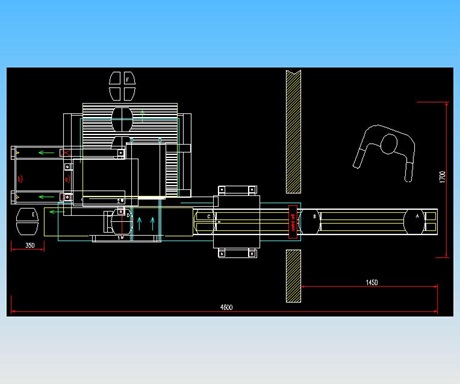
Task: Click the striped roller table at top
Action: pyautogui.click(x=130, y=125)
